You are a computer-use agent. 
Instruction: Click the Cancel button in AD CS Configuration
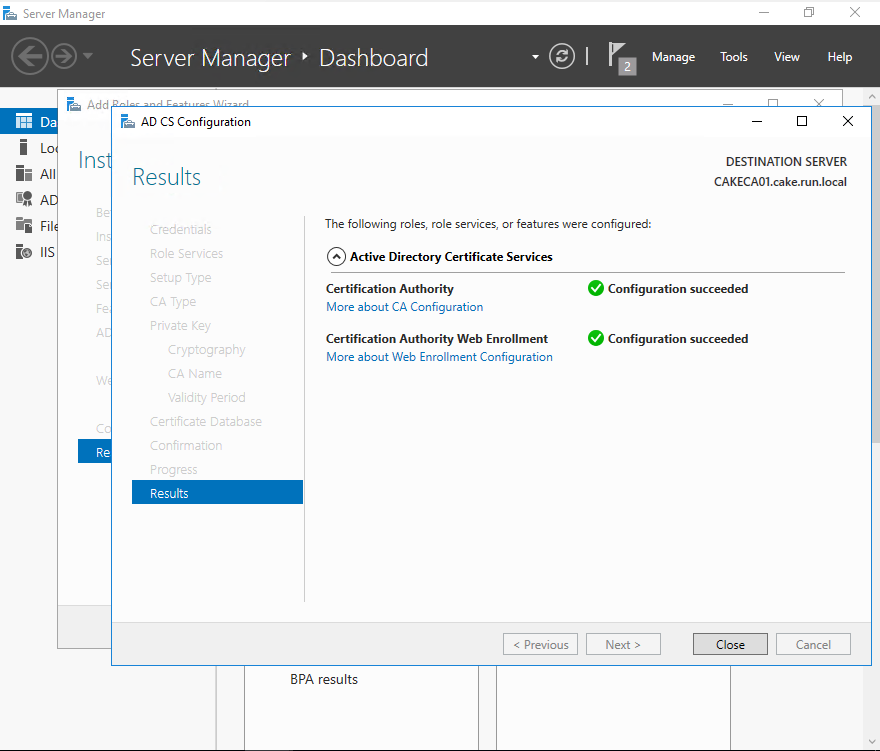pos(813,644)
